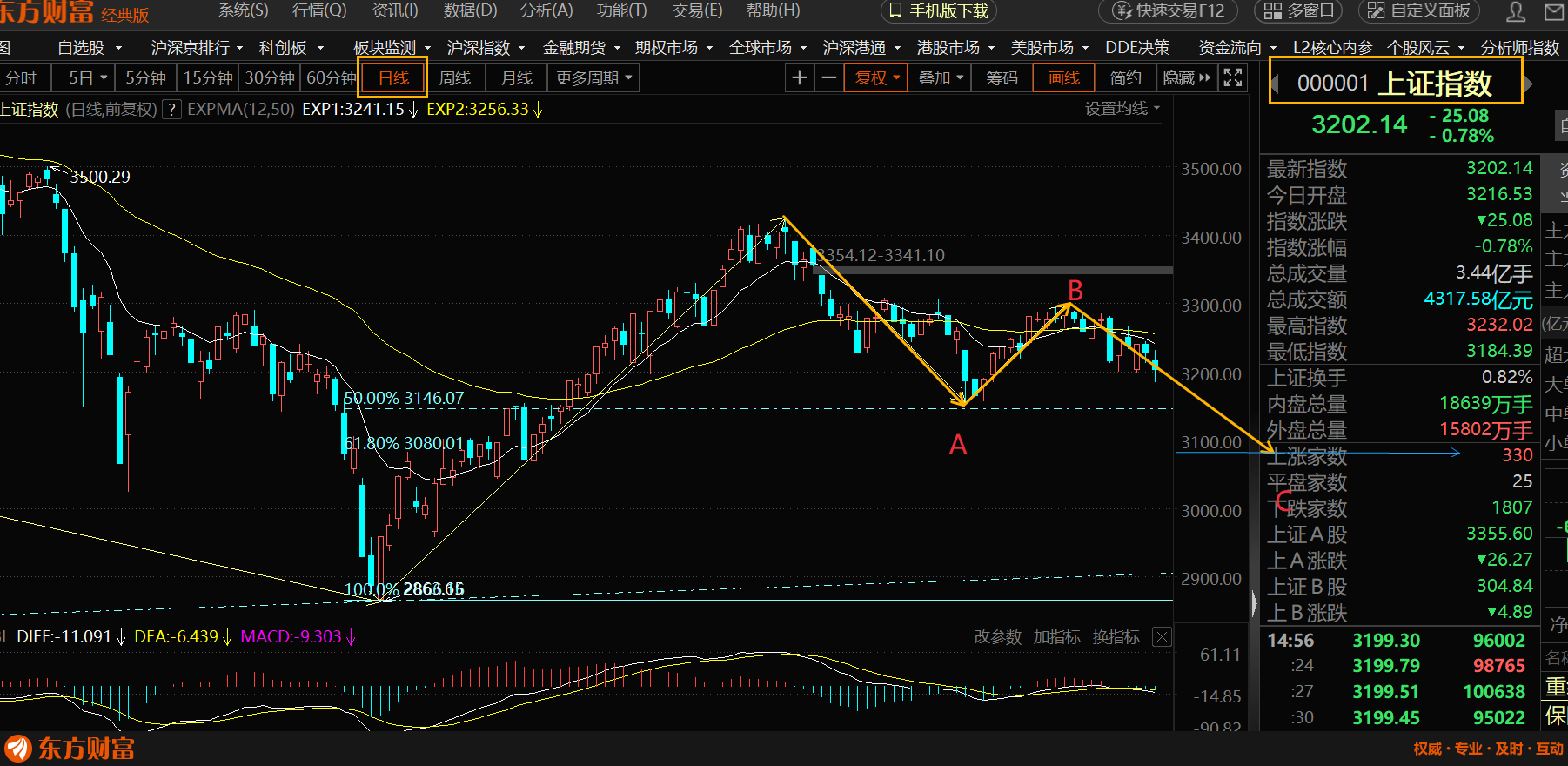The width and height of the screenshot is (1568, 766).
Task: Switch to 5分钟 chart period
Action: point(145,78)
